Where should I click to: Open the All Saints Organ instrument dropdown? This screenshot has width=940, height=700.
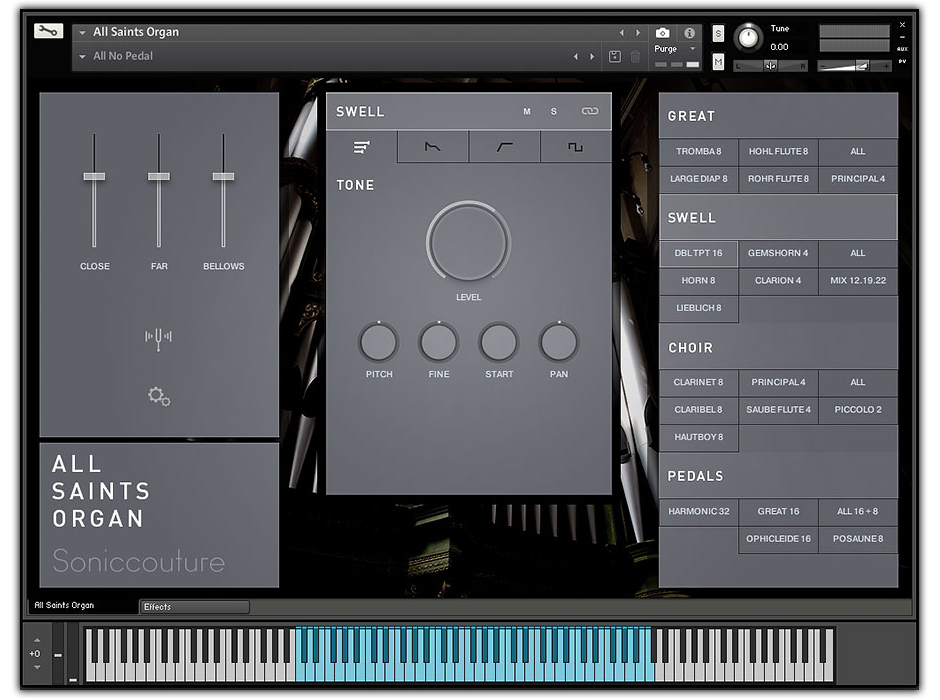pyautogui.click(x=82, y=32)
